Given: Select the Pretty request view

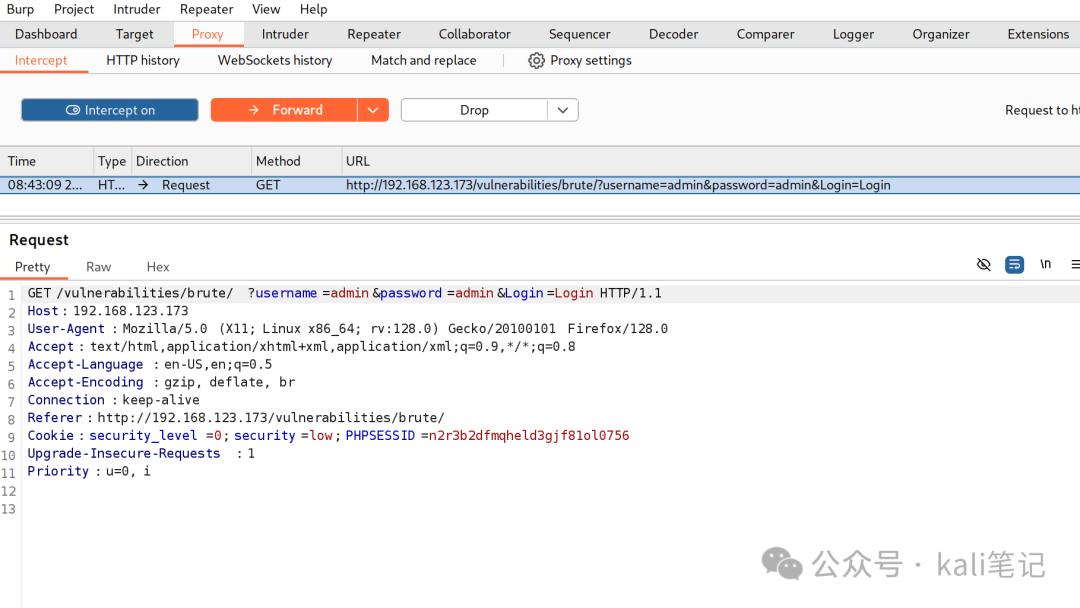Looking at the screenshot, I should [32, 266].
